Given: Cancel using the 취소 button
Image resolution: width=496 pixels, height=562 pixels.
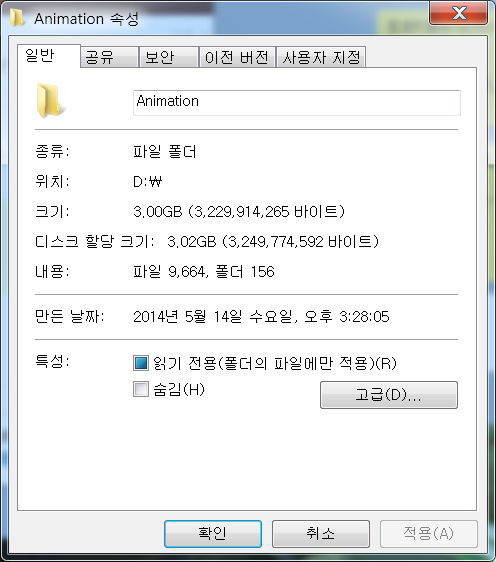Looking at the screenshot, I should (321, 534).
